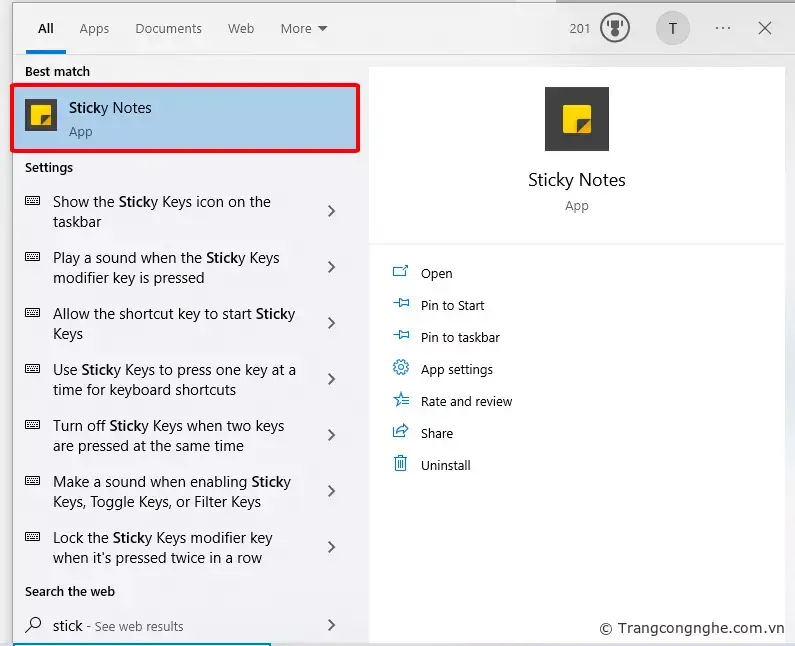
Task: Open Allow the shortcut key to start Sticky Keys
Action: click(x=174, y=323)
